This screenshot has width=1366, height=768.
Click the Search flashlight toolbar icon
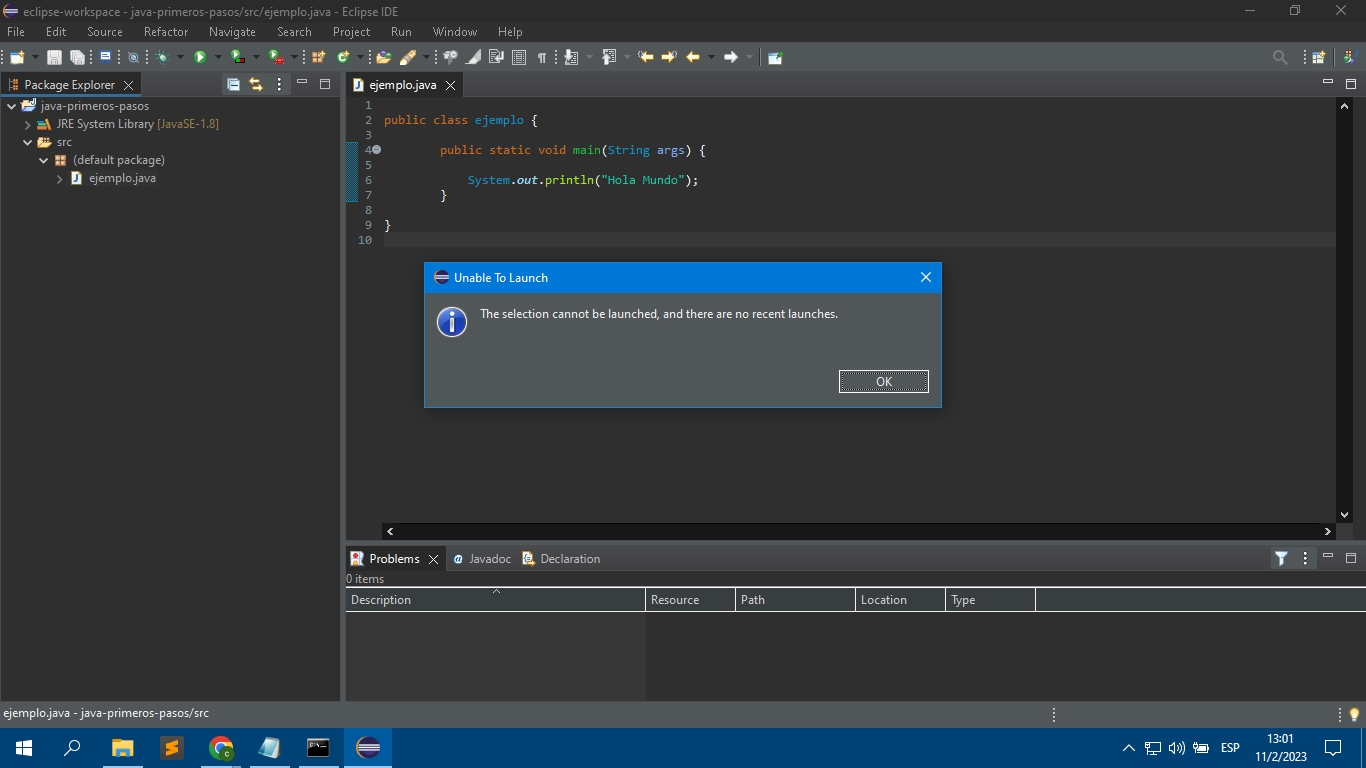(x=407, y=57)
